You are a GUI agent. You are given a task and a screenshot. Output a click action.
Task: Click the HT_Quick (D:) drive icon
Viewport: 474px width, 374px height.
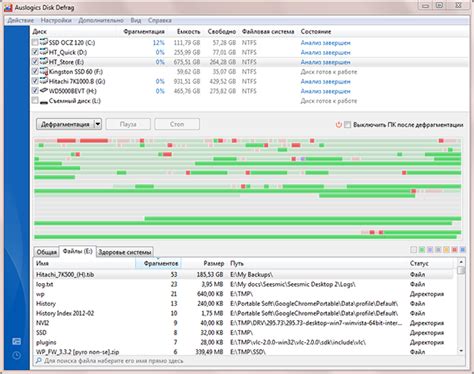[44, 52]
